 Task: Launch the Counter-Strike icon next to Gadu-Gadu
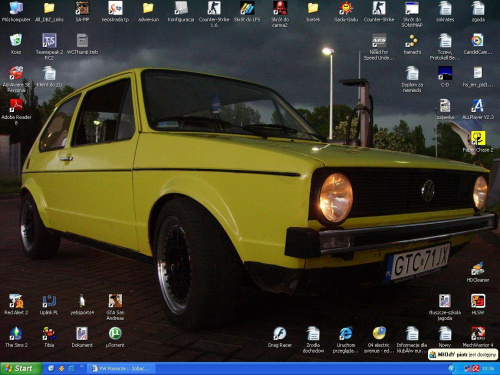379,8
